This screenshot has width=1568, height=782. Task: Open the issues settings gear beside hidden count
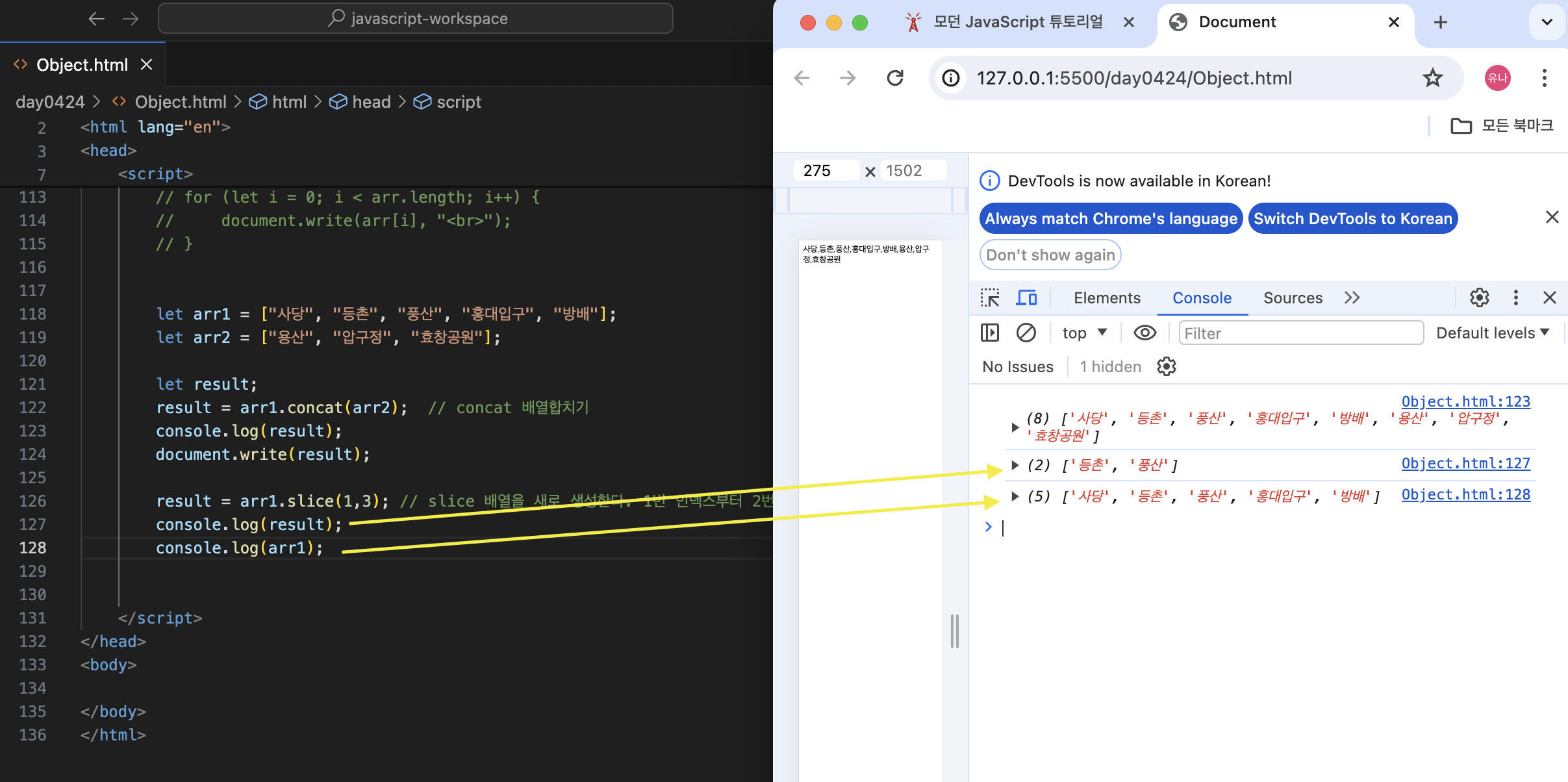(x=1167, y=367)
